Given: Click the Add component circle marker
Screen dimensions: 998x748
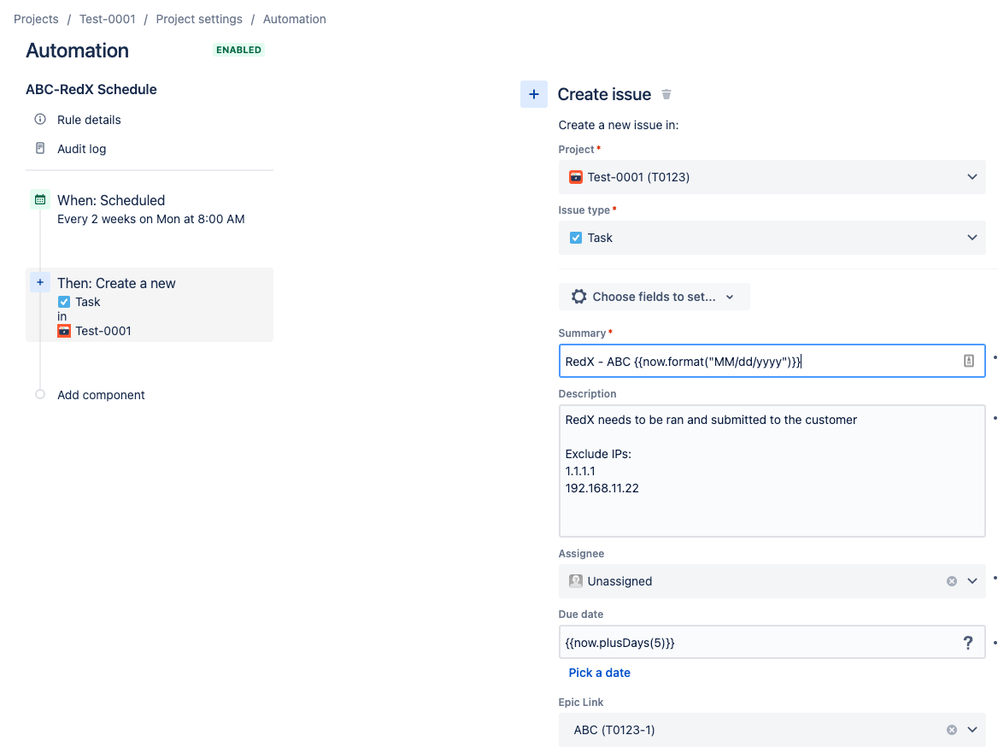Looking at the screenshot, I should [40, 395].
